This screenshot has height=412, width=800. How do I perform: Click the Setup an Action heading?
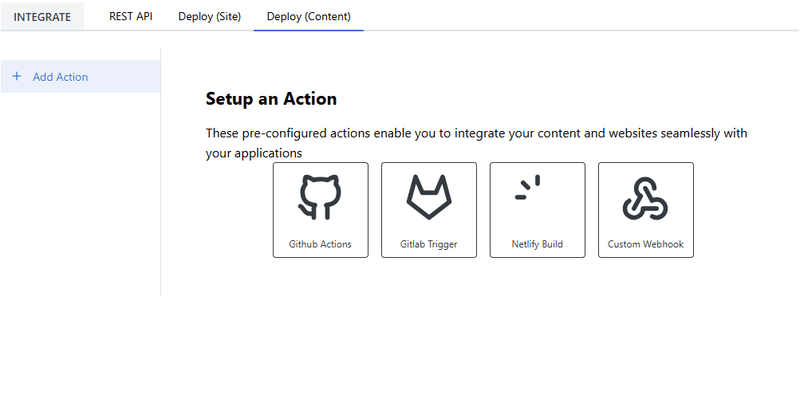271,99
